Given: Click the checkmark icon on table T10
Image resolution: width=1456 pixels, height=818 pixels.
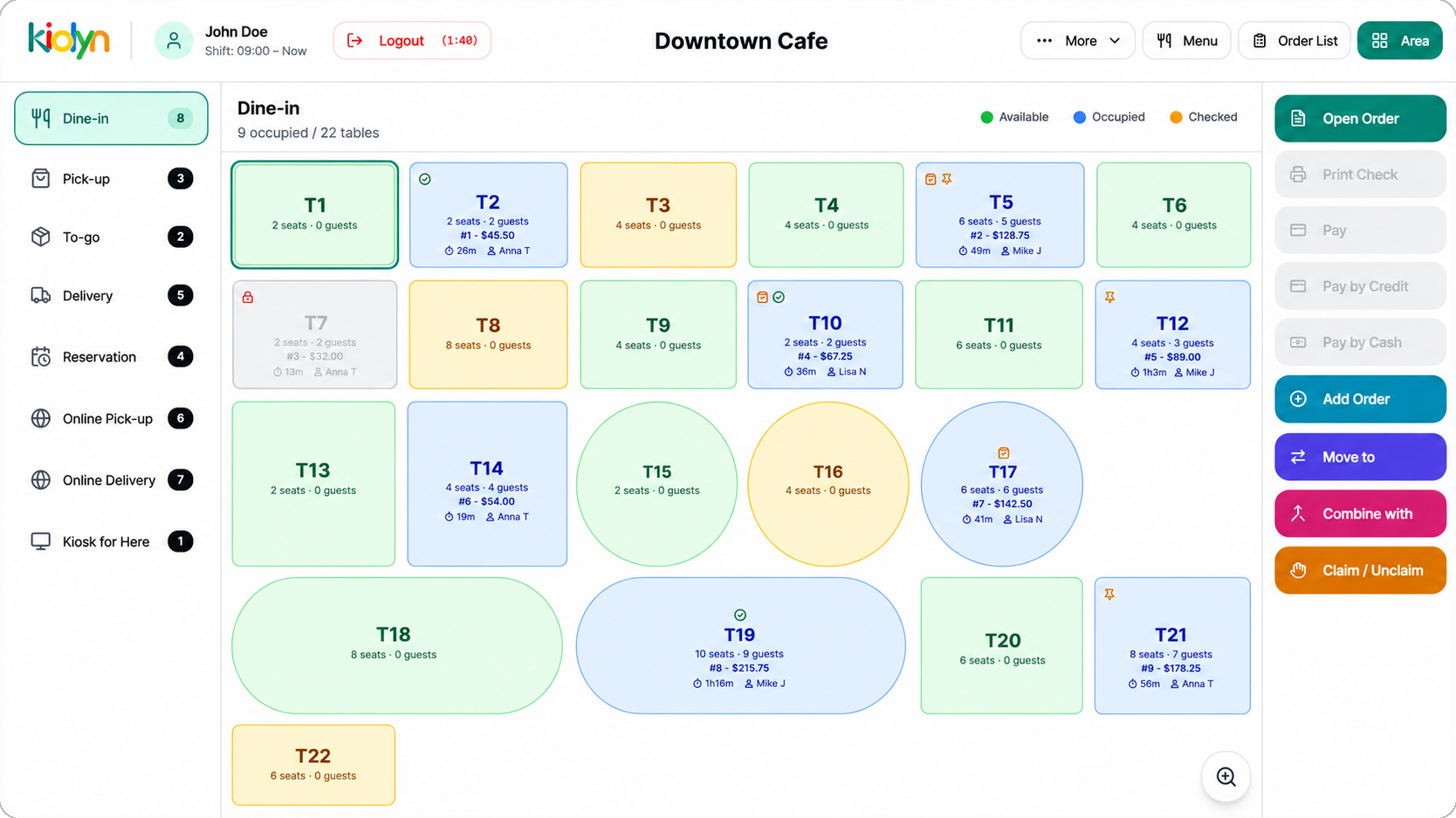Looking at the screenshot, I should tap(779, 298).
